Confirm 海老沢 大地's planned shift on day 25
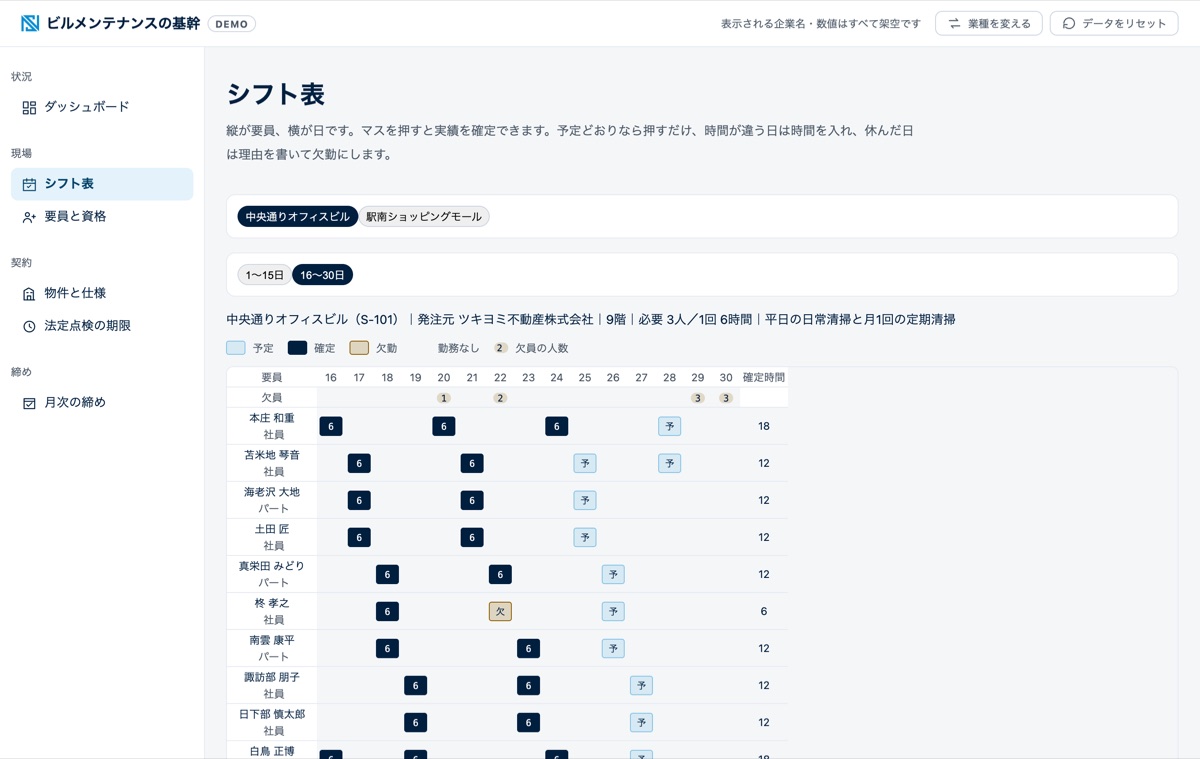Screen dimensions: 1200x759 tap(585, 500)
